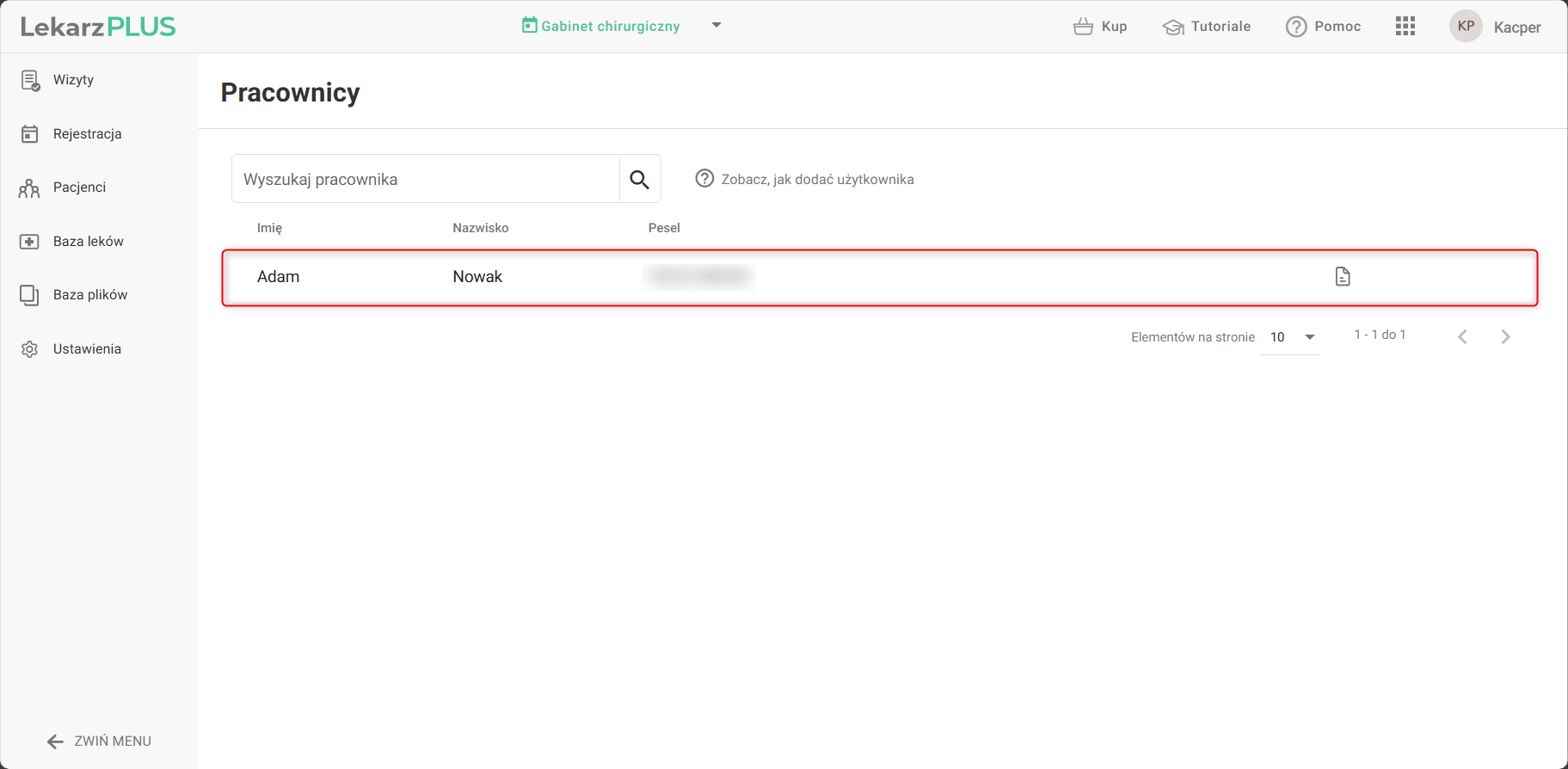Select the surname Nowak in the row
This screenshot has width=1568, height=769.
(x=477, y=277)
